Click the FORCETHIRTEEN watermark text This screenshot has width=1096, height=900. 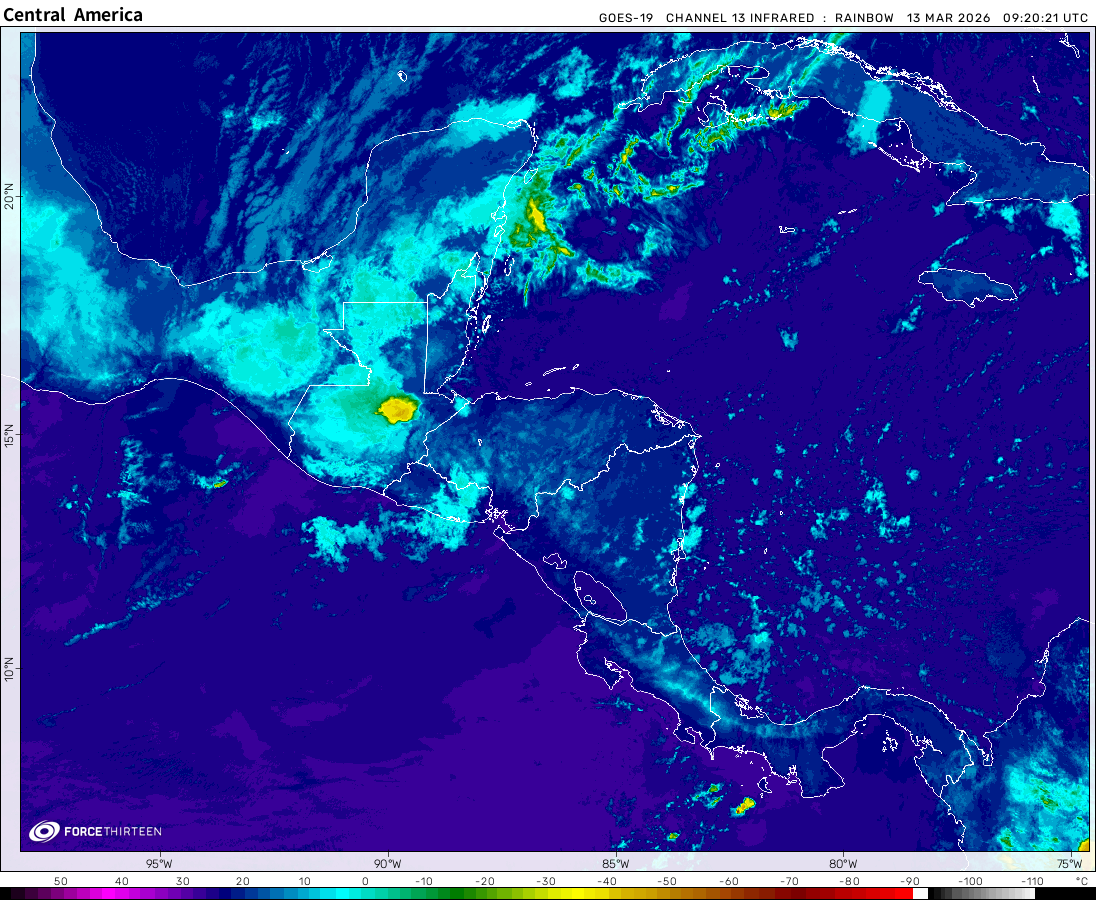(x=112, y=832)
